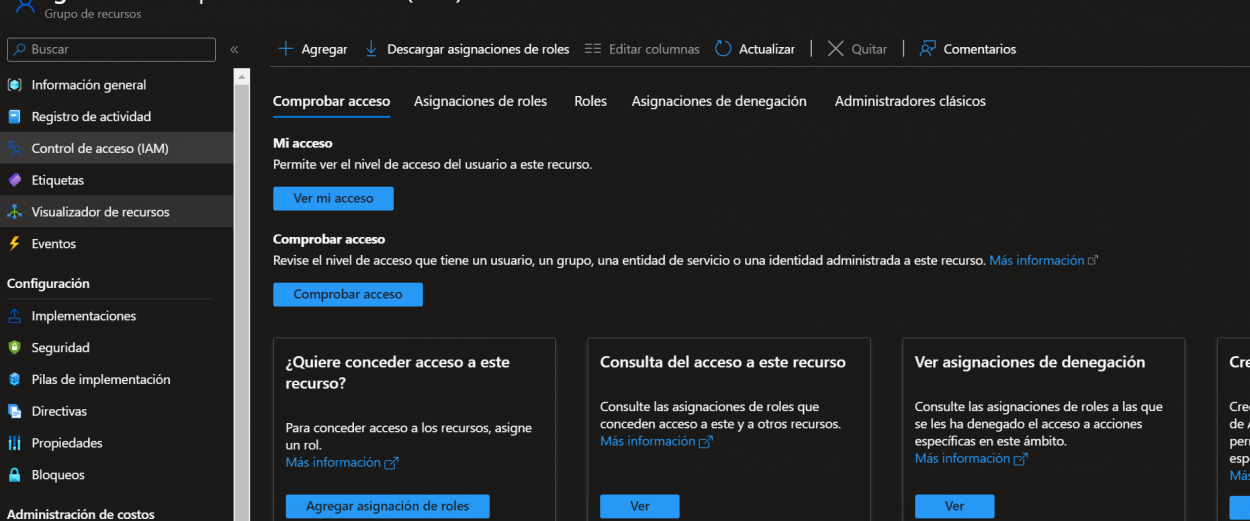This screenshot has width=1250, height=521.
Task: Switch to Asignaciones de roles tab
Action: pyautogui.click(x=480, y=101)
